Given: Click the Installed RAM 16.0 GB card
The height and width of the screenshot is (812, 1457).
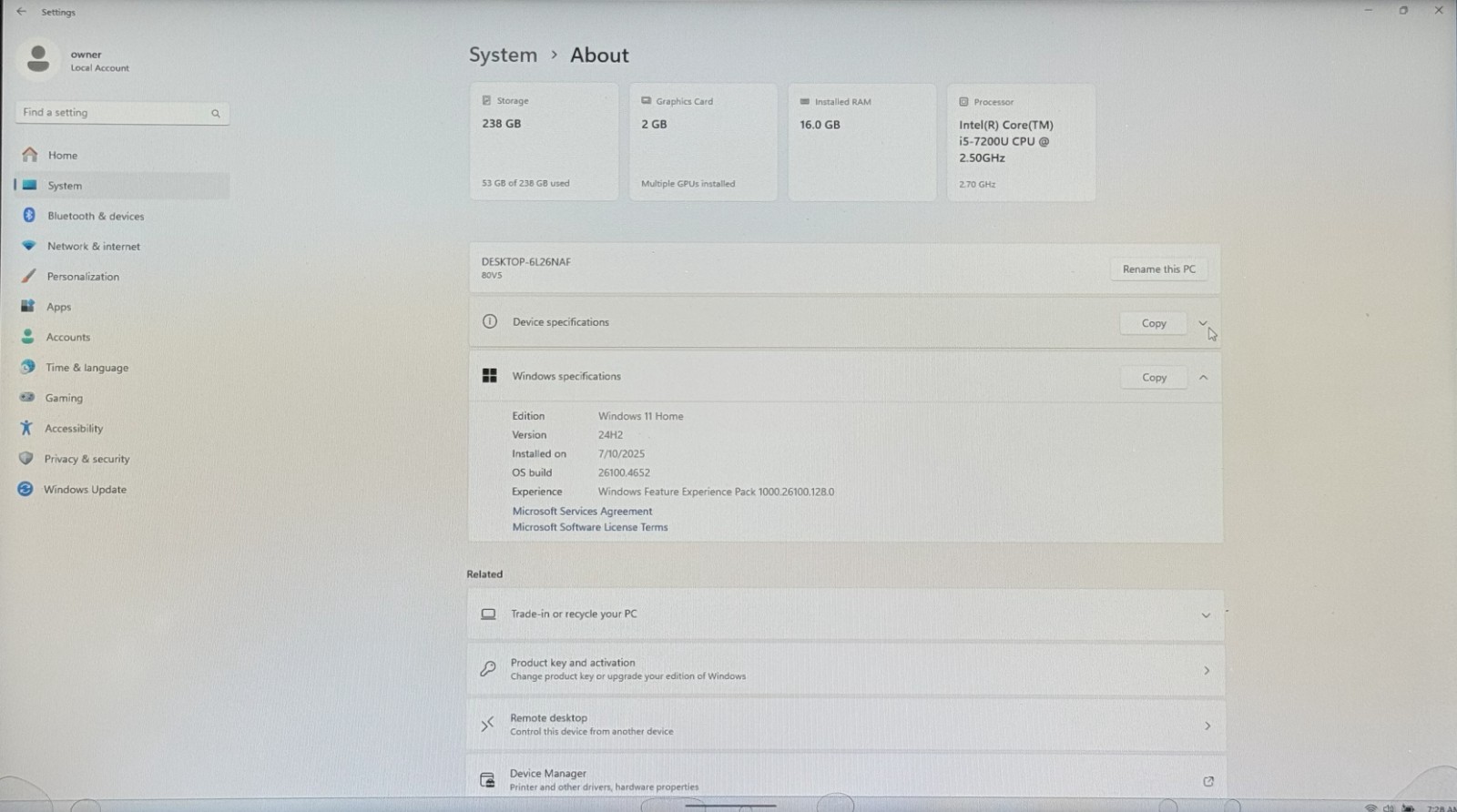Looking at the screenshot, I should [x=861, y=142].
